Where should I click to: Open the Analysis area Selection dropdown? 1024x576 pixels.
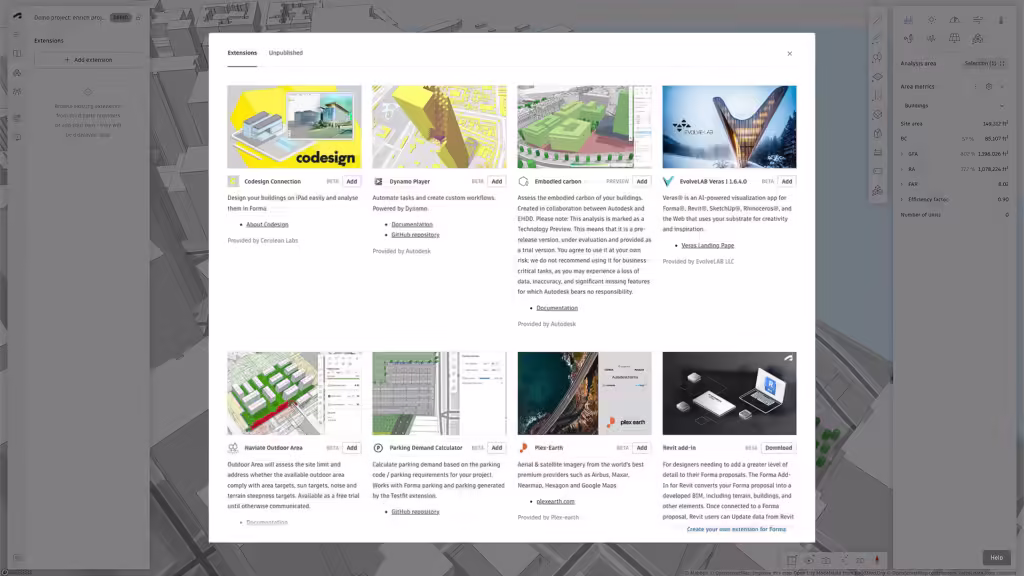(982, 63)
